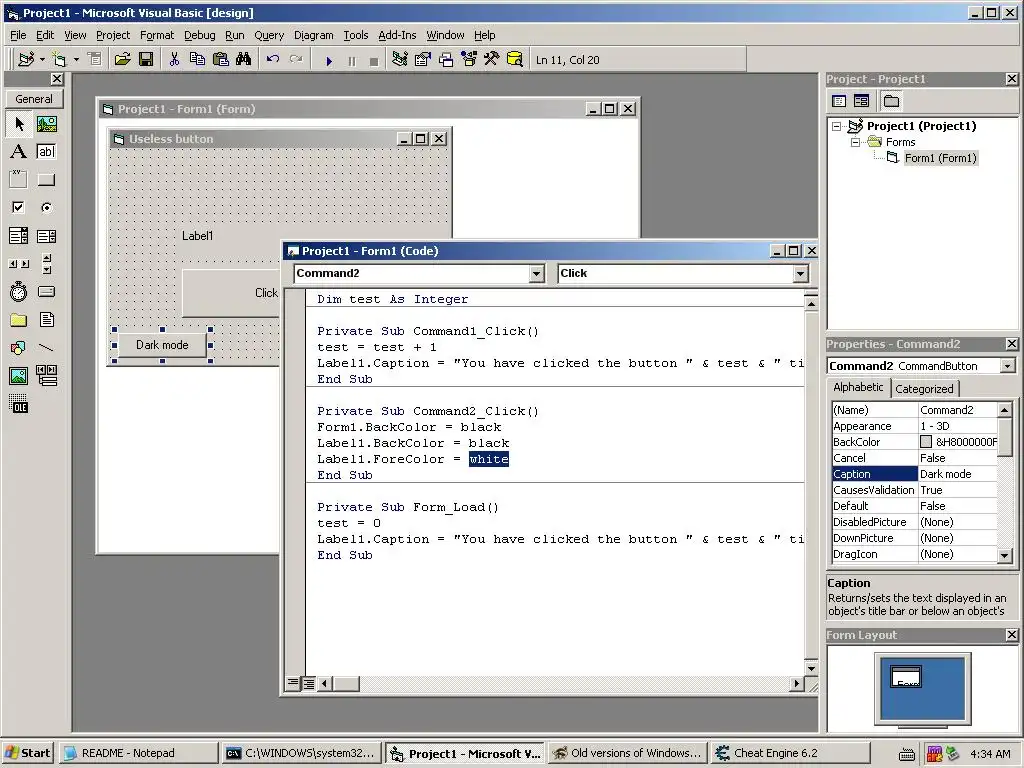
Task: Collapse the Project1 tree node
Action: [837, 127]
